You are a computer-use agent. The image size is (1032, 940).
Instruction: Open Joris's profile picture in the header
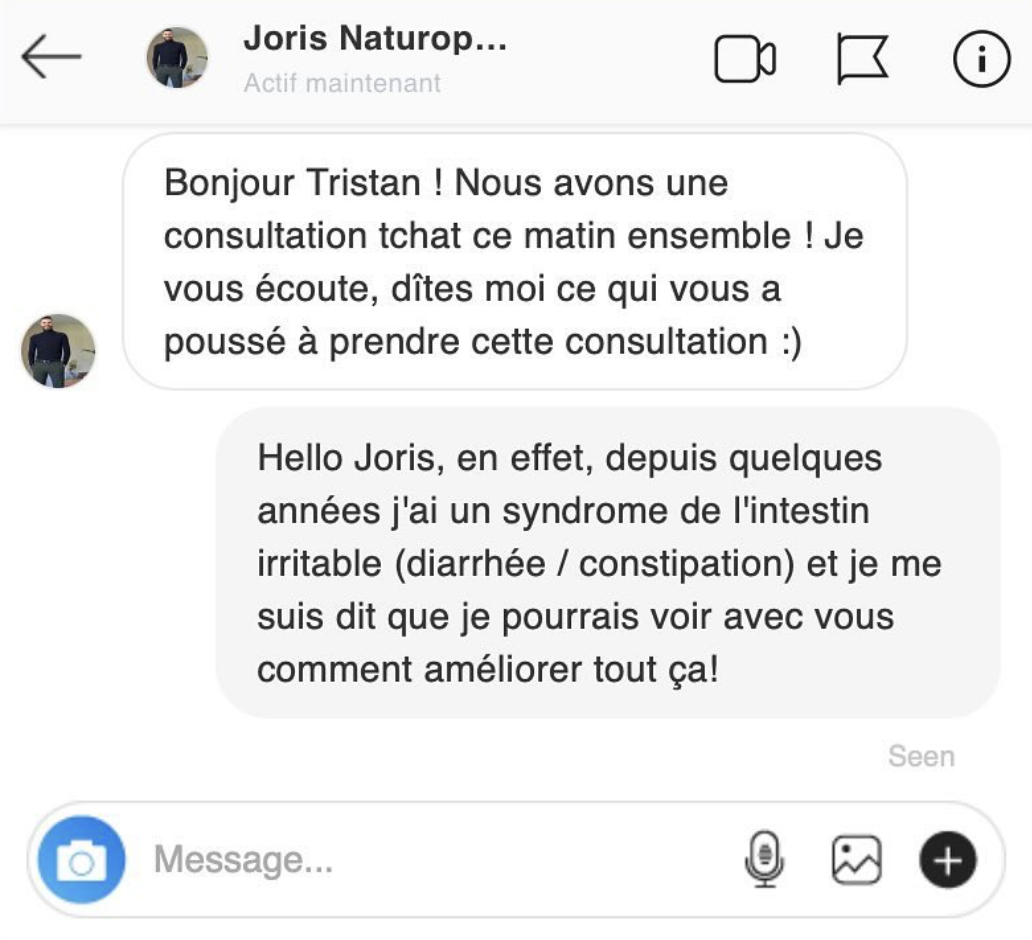tap(177, 58)
